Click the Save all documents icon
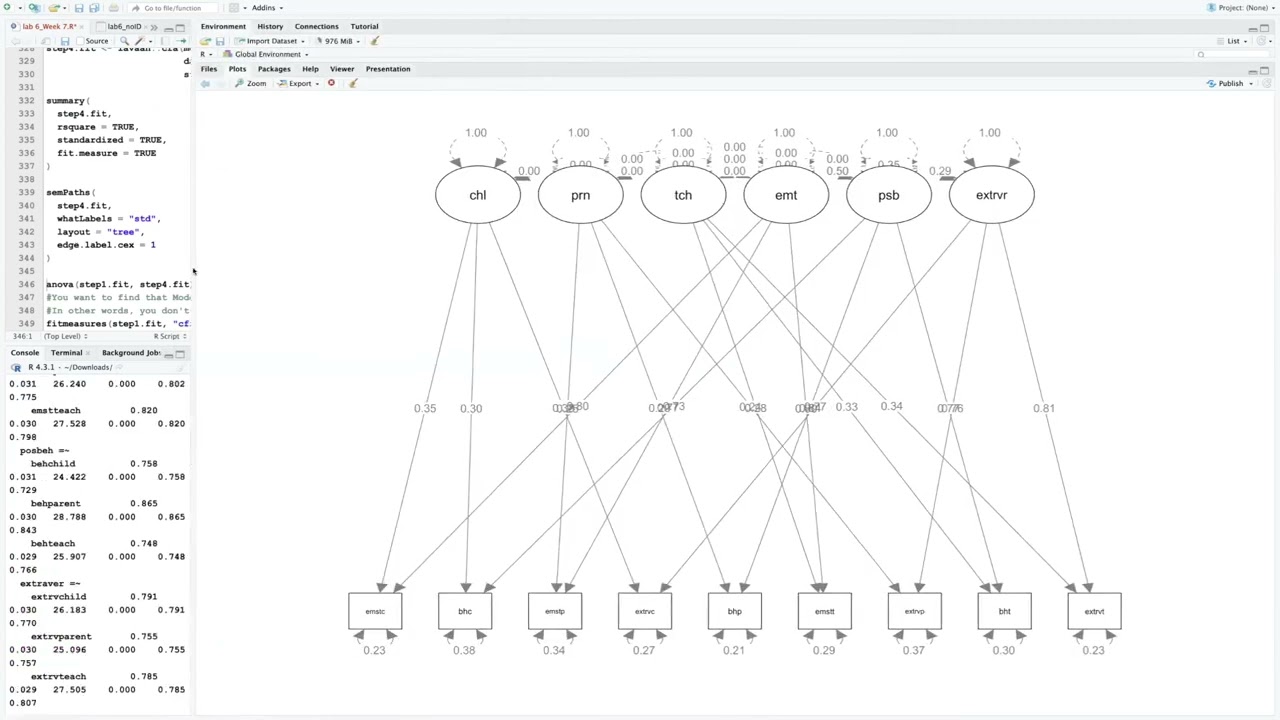This screenshot has height=720, width=1280. (94, 8)
